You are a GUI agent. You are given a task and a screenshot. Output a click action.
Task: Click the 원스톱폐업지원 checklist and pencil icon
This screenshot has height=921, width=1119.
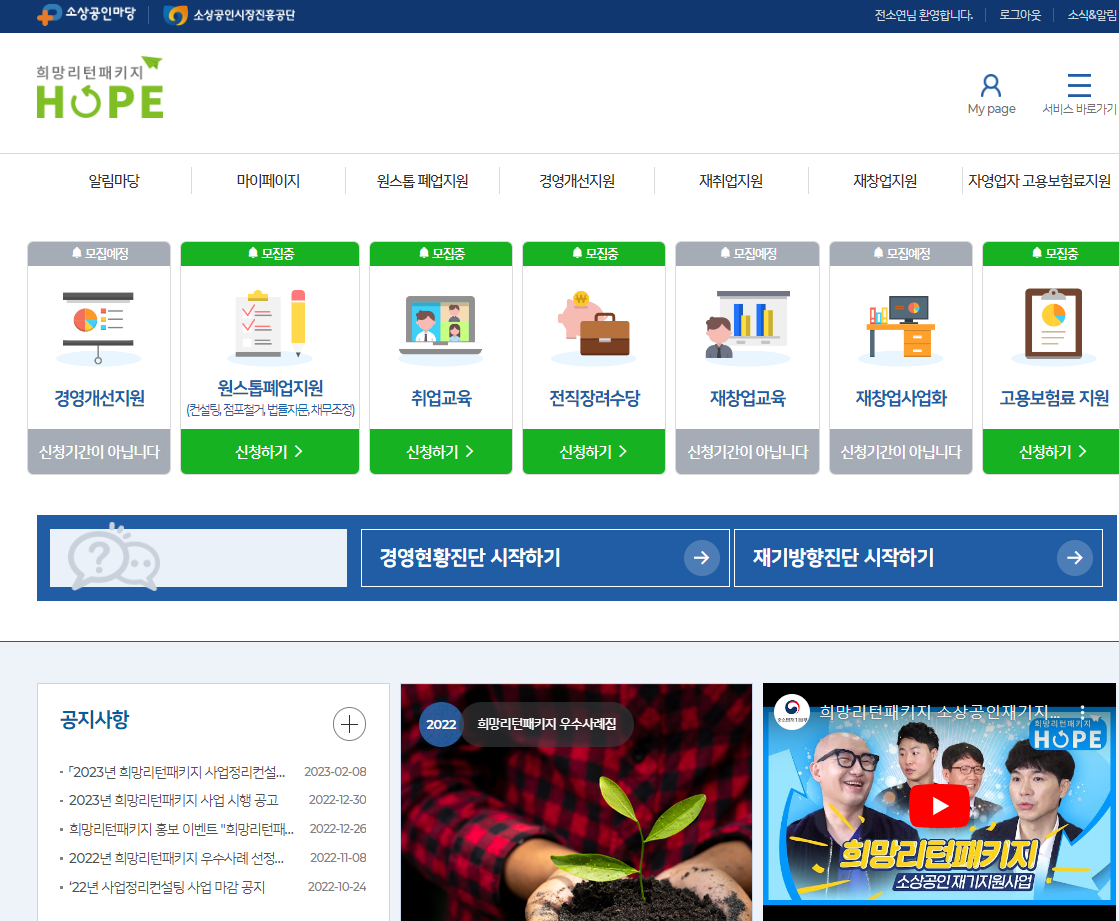click(x=269, y=325)
